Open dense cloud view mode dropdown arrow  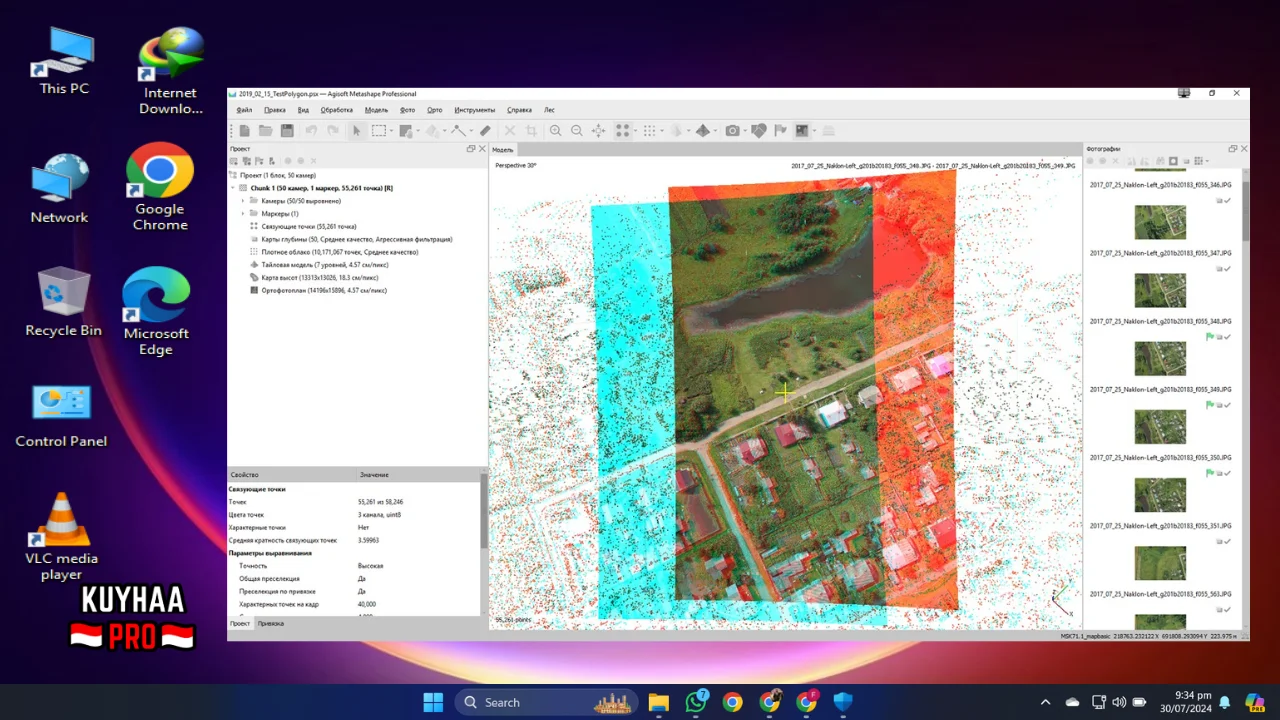point(661,130)
